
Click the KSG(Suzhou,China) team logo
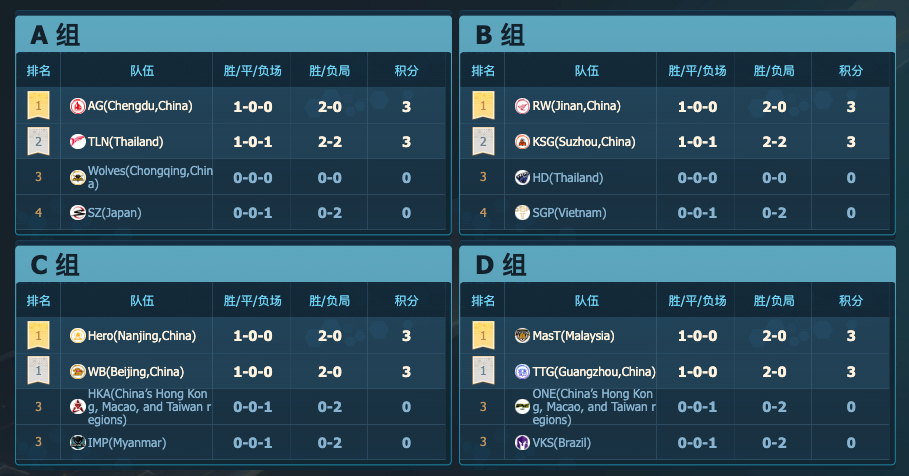click(522, 141)
